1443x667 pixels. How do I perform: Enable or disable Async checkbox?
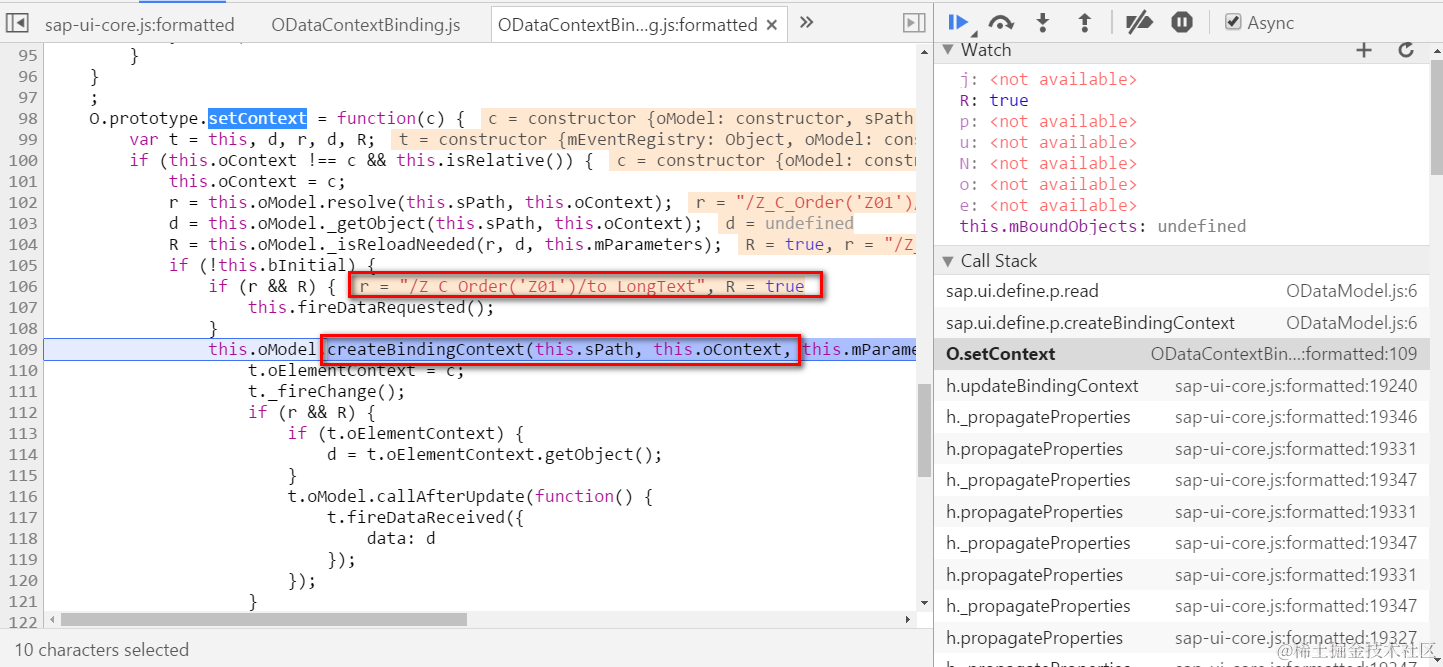point(1233,22)
